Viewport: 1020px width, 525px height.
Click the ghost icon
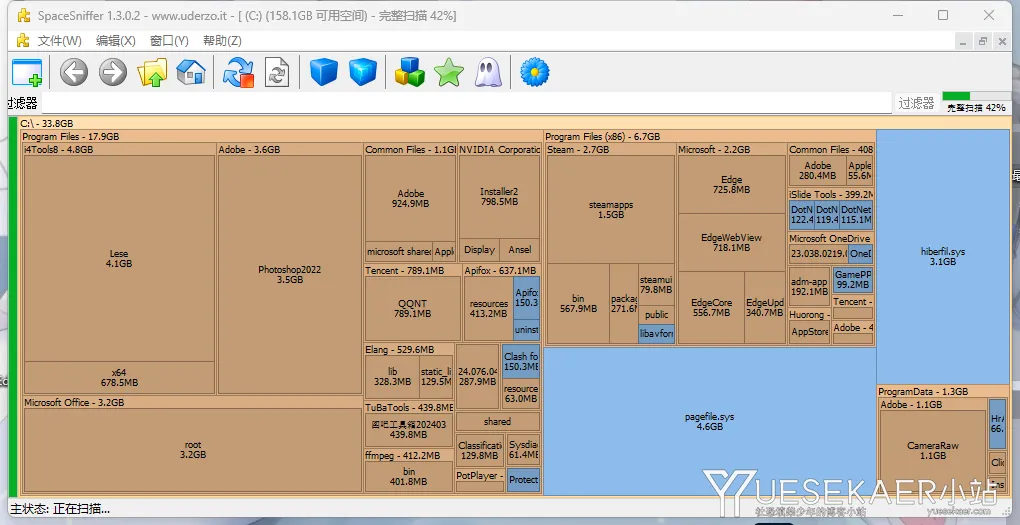click(x=488, y=72)
